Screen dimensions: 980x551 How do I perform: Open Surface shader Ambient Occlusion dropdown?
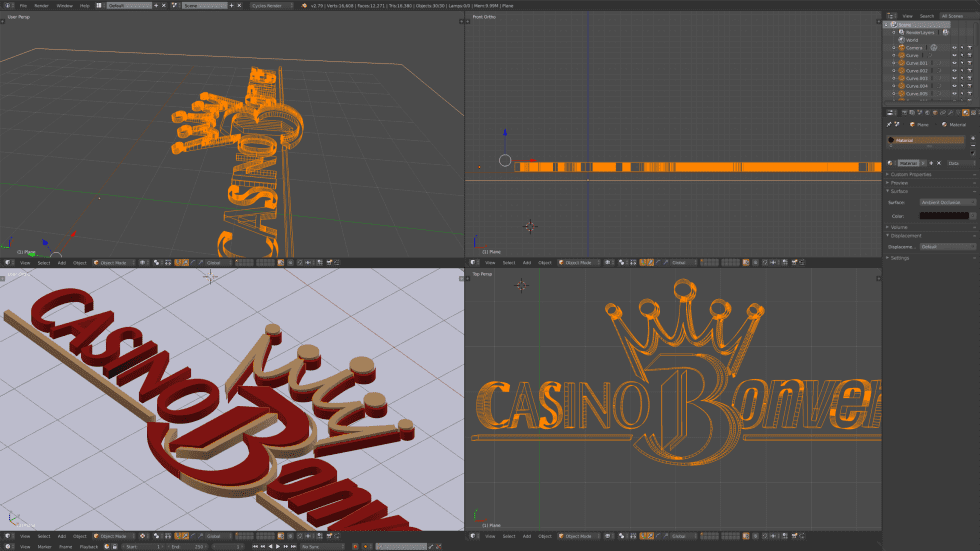948,202
